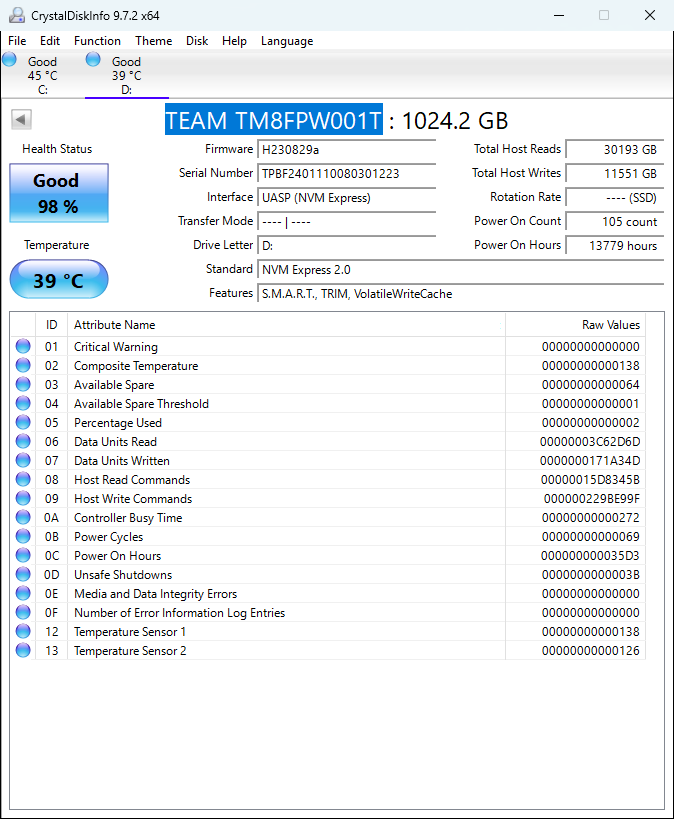Viewport: 674px width, 819px height.
Task: Click ID cell 0A
Action: coord(51,518)
